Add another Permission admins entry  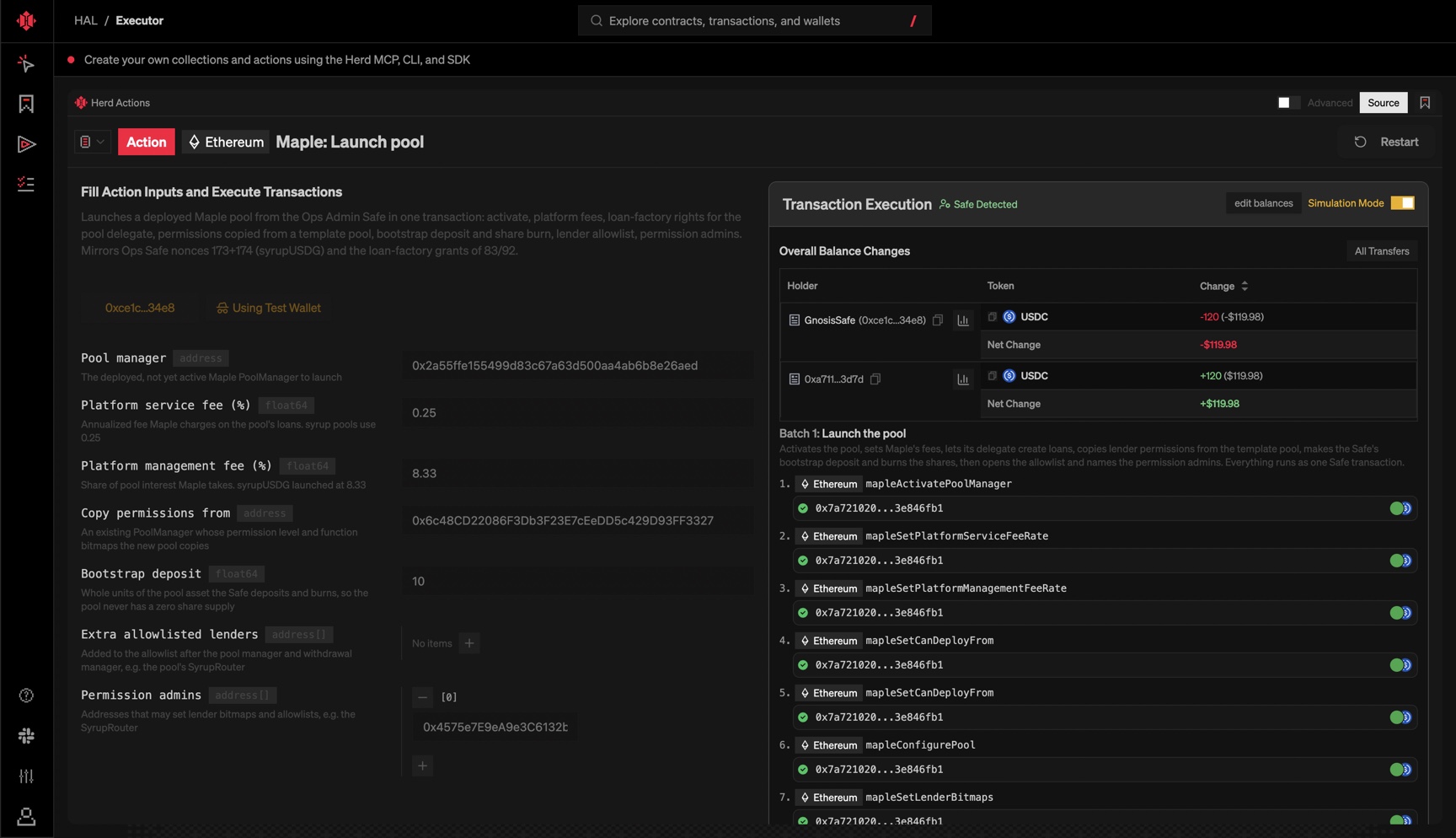[x=422, y=766]
